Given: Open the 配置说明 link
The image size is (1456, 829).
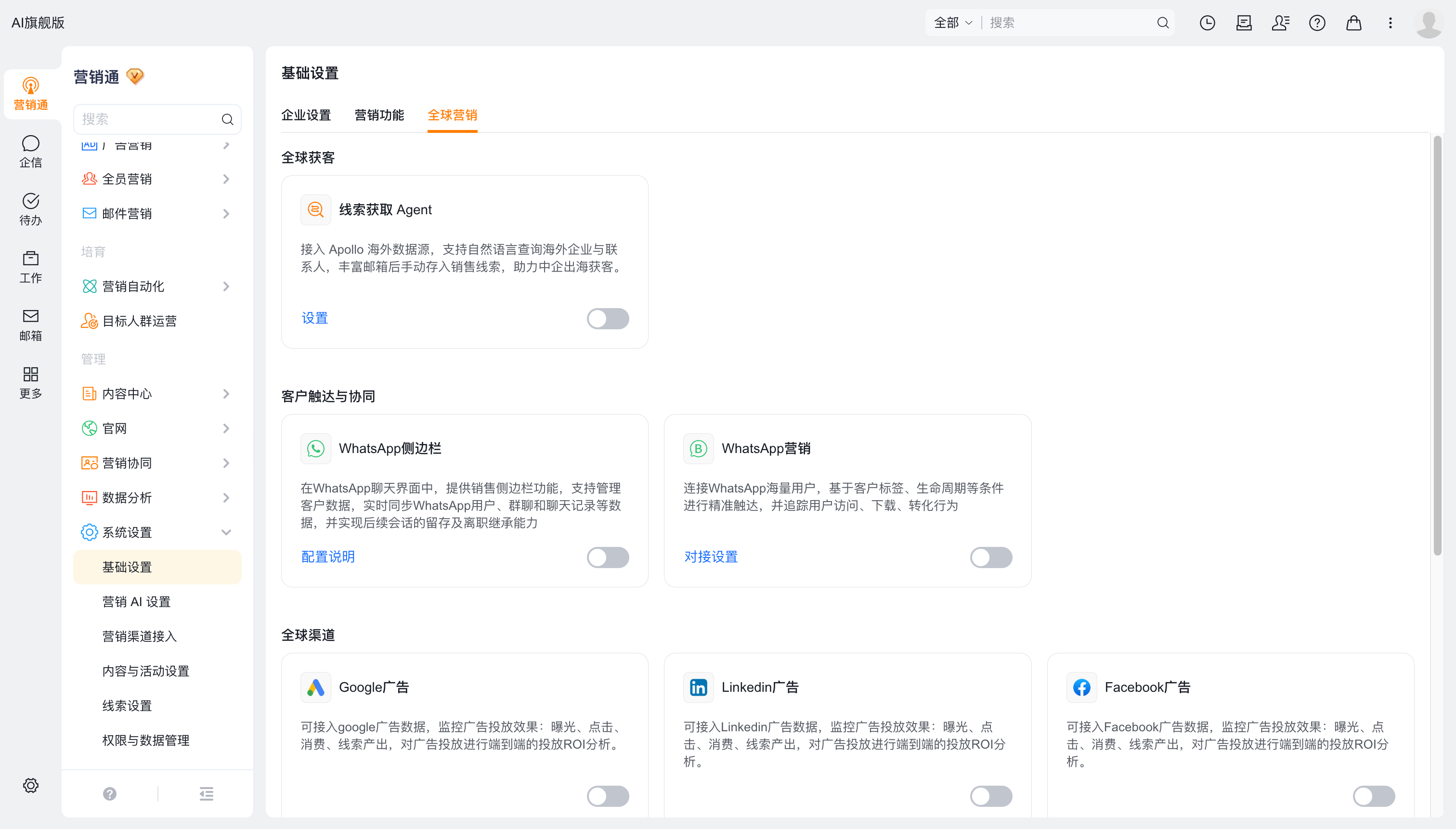Looking at the screenshot, I should click(x=328, y=557).
